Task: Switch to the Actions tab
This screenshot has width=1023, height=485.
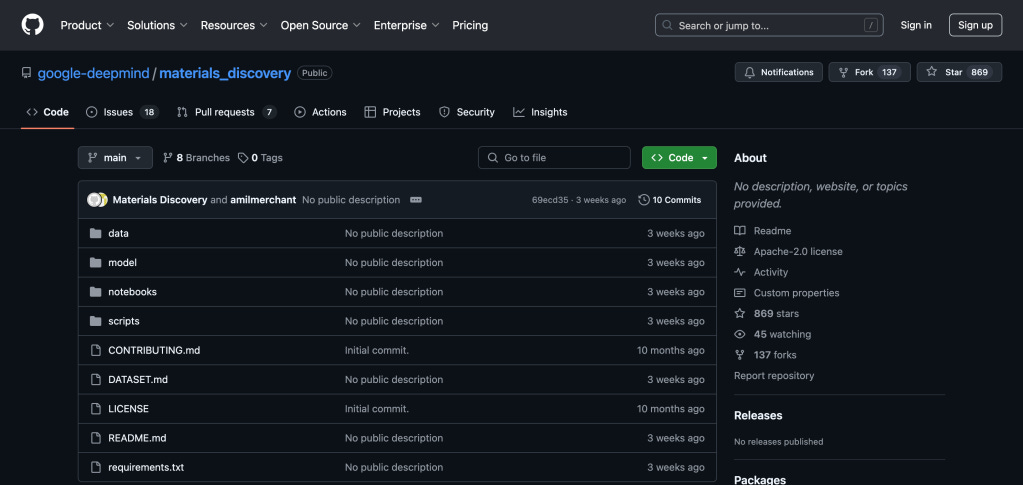Action: point(320,112)
